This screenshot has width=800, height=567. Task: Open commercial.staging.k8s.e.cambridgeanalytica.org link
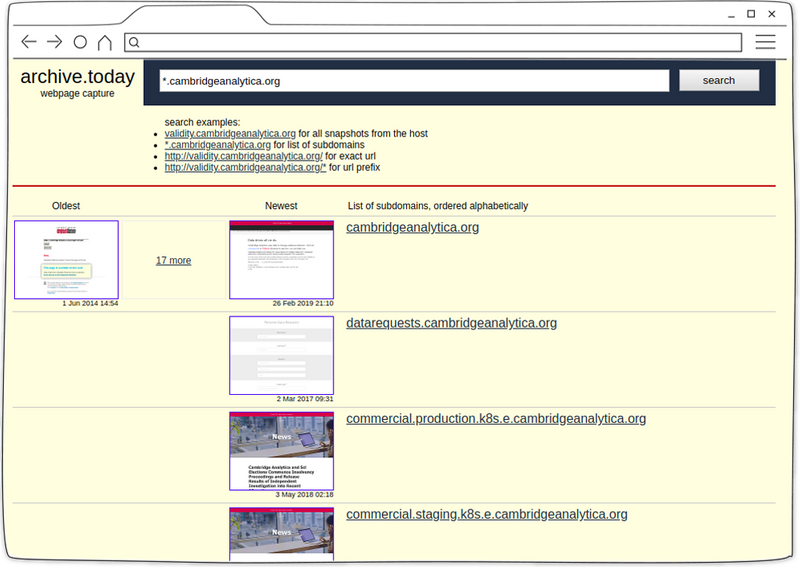487,514
